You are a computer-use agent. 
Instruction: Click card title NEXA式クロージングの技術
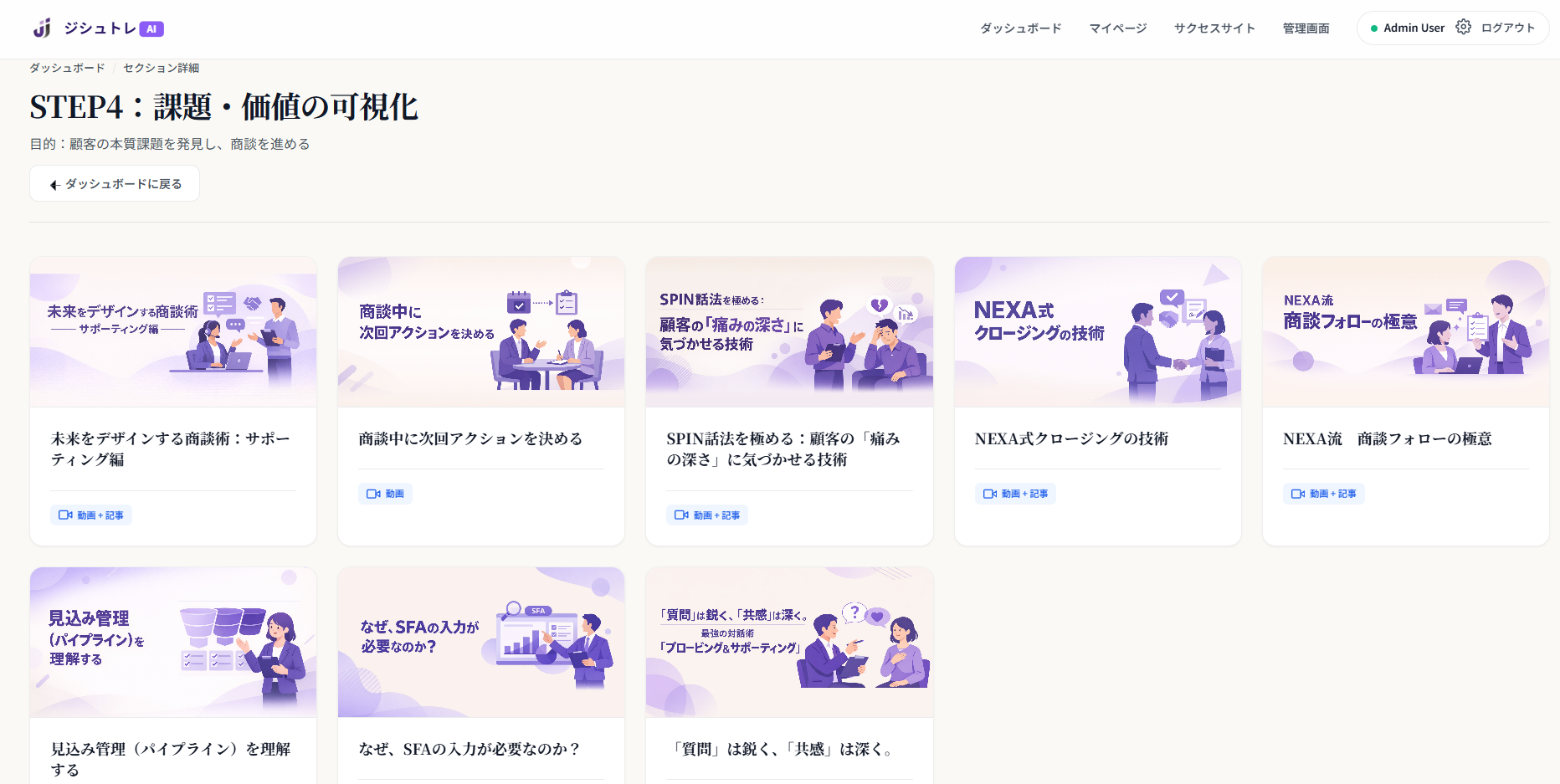pyautogui.click(x=1072, y=438)
